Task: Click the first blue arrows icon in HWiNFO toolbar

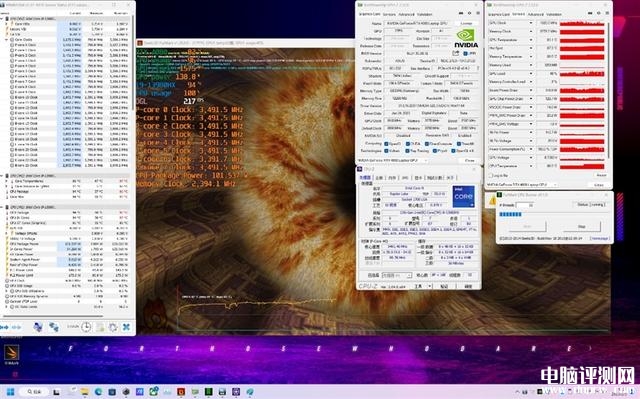Action: 4,327
